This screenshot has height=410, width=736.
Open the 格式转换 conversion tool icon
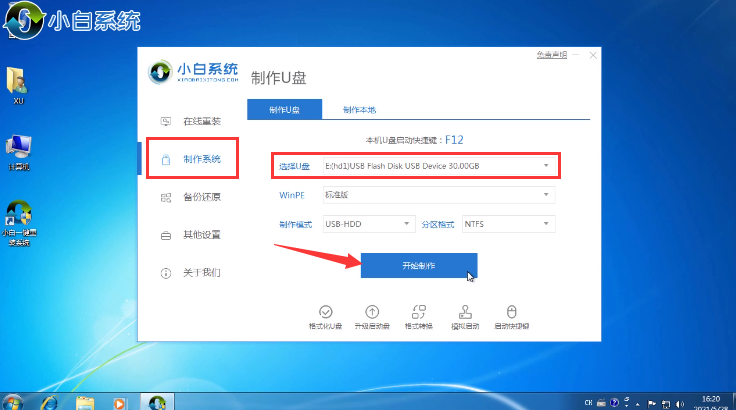click(x=418, y=312)
